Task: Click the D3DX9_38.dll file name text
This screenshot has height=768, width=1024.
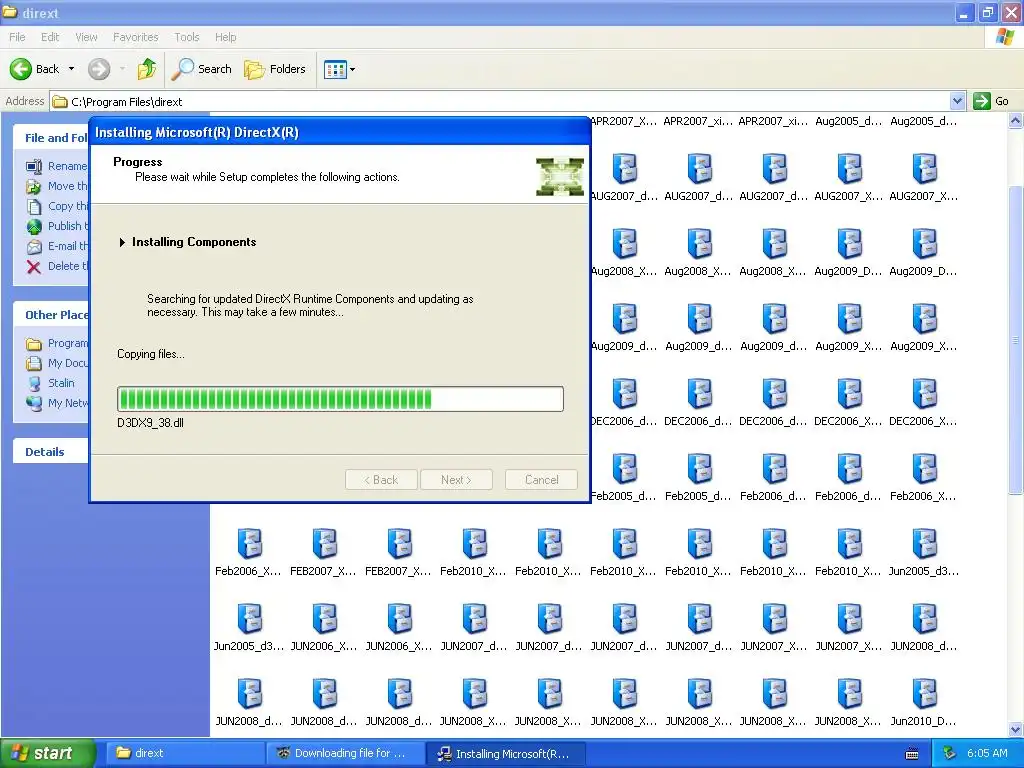Action: [150, 423]
